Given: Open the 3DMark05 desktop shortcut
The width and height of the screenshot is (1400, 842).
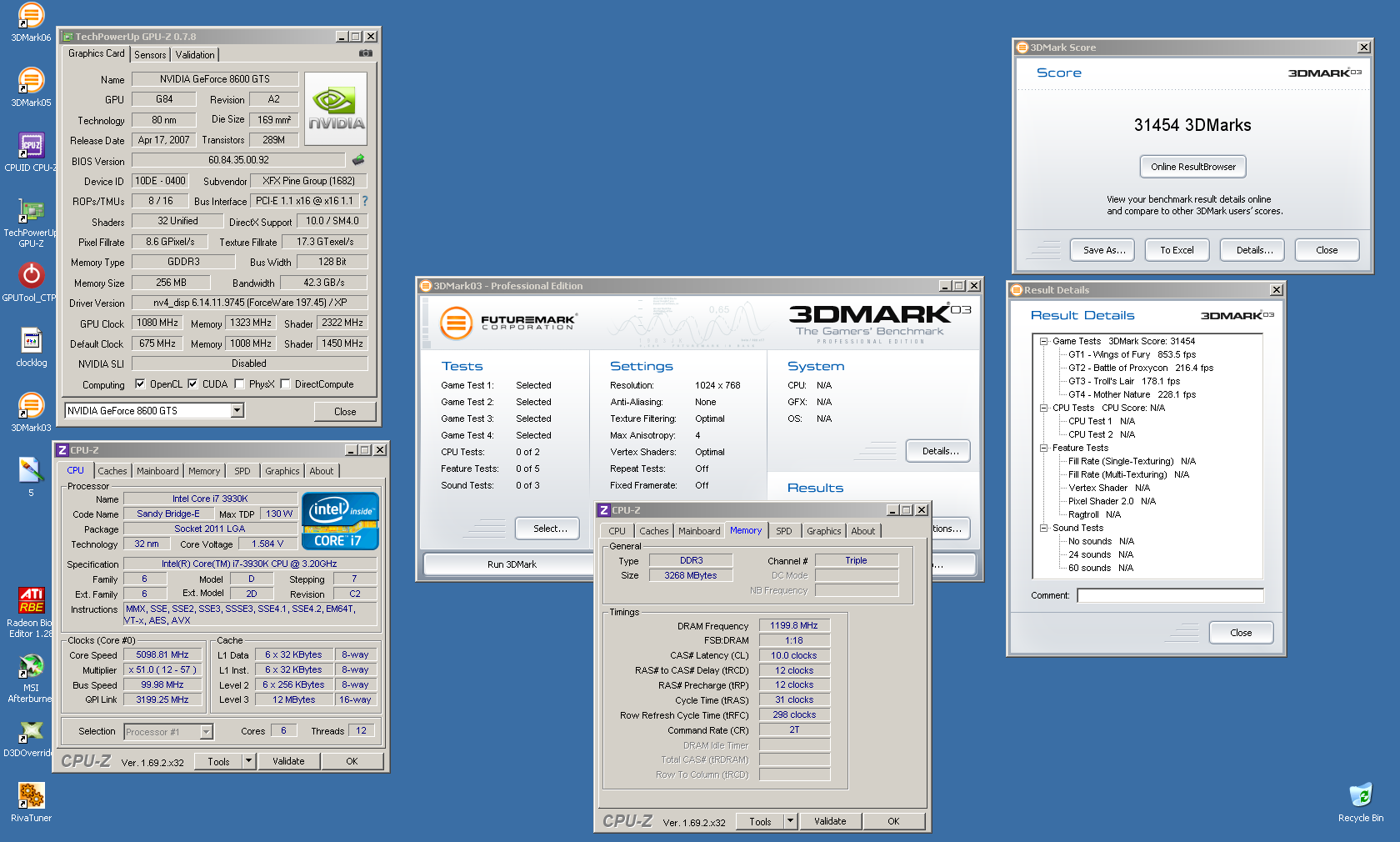Looking at the screenshot, I should (x=31, y=88).
